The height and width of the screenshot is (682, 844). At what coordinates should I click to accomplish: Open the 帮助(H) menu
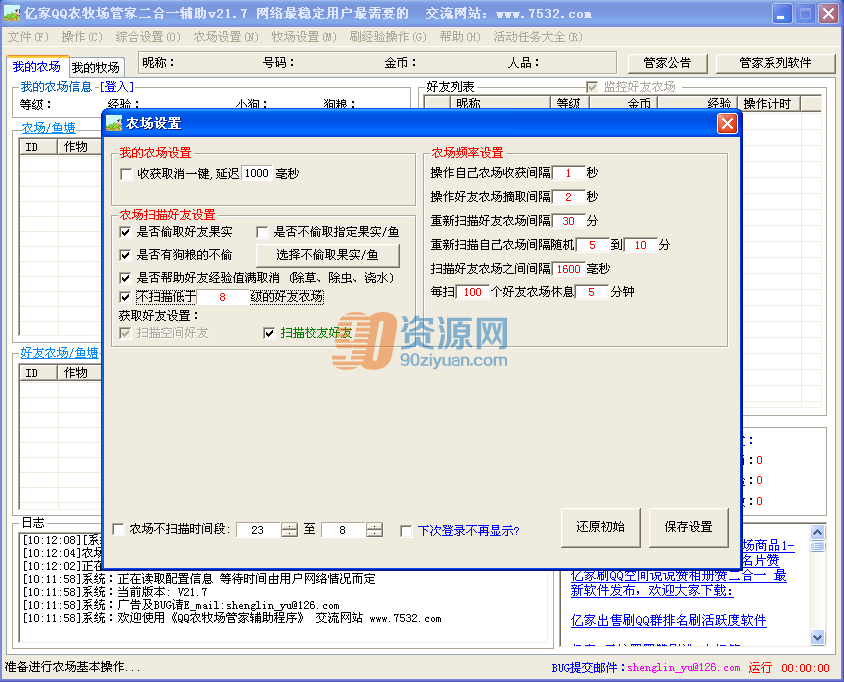tap(460, 37)
